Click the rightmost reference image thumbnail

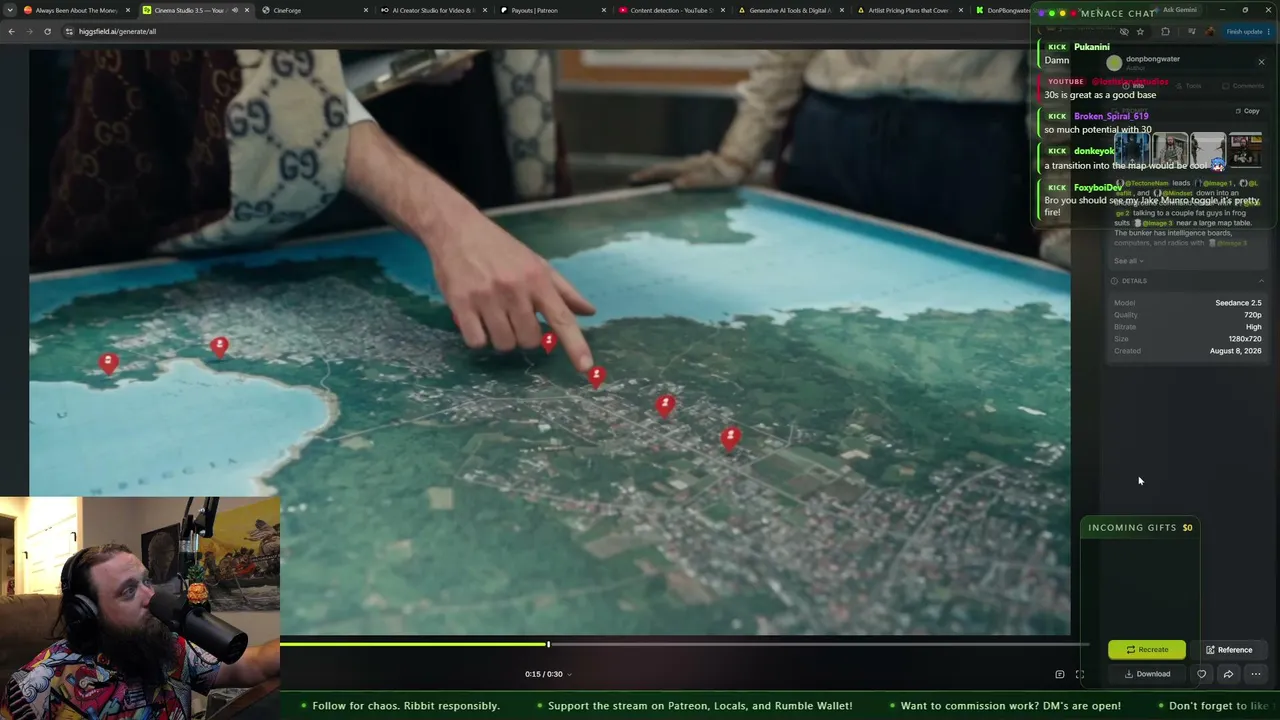pyautogui.click(x=1245, y=149)
